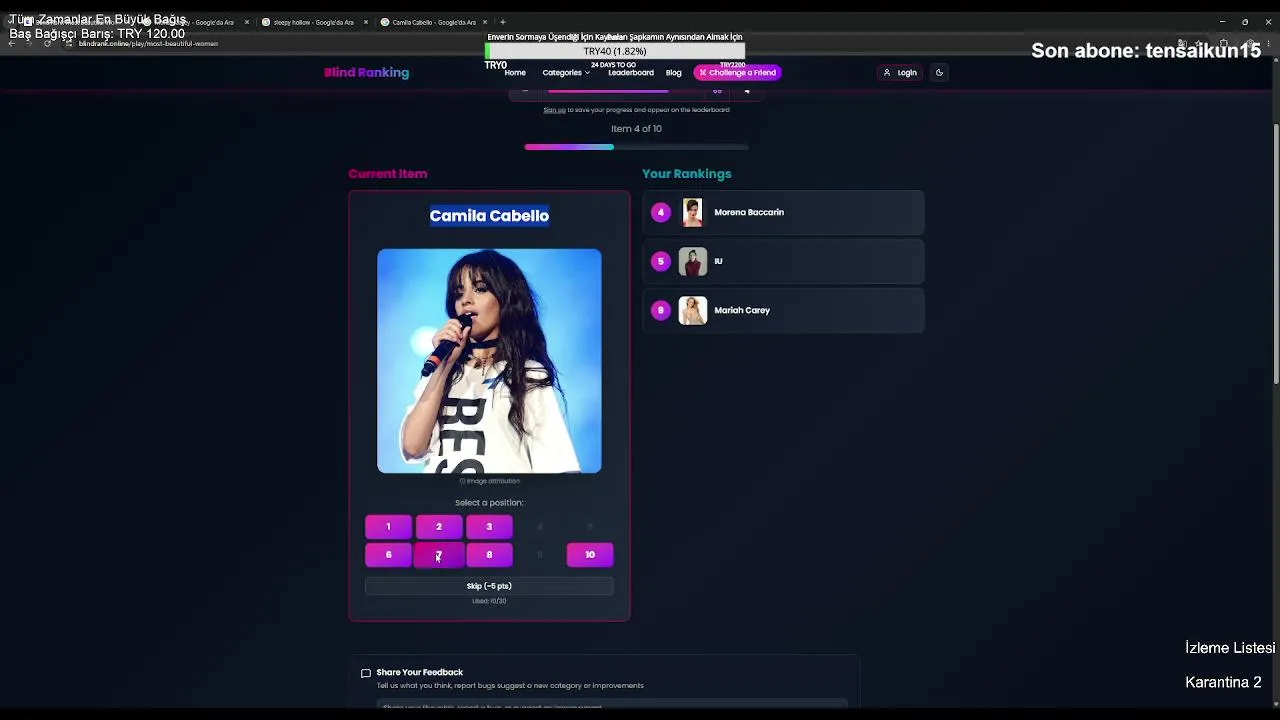
Task: Click the browser menu three-dot icon
Action: click(x=1268, y=44)
